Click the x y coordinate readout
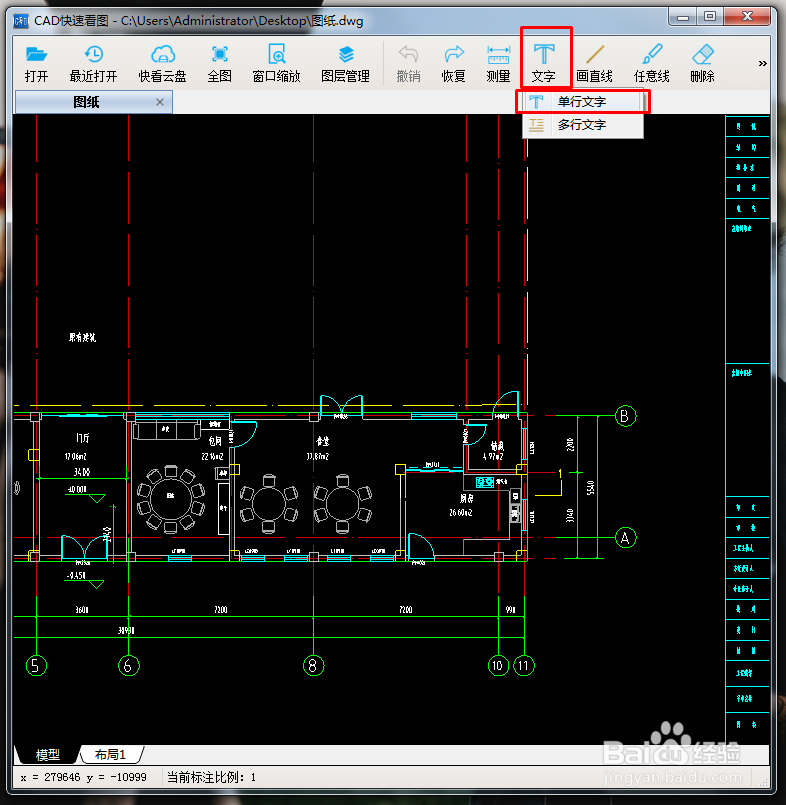This screenshot has width=786, height=805. (x=84, y=777)
